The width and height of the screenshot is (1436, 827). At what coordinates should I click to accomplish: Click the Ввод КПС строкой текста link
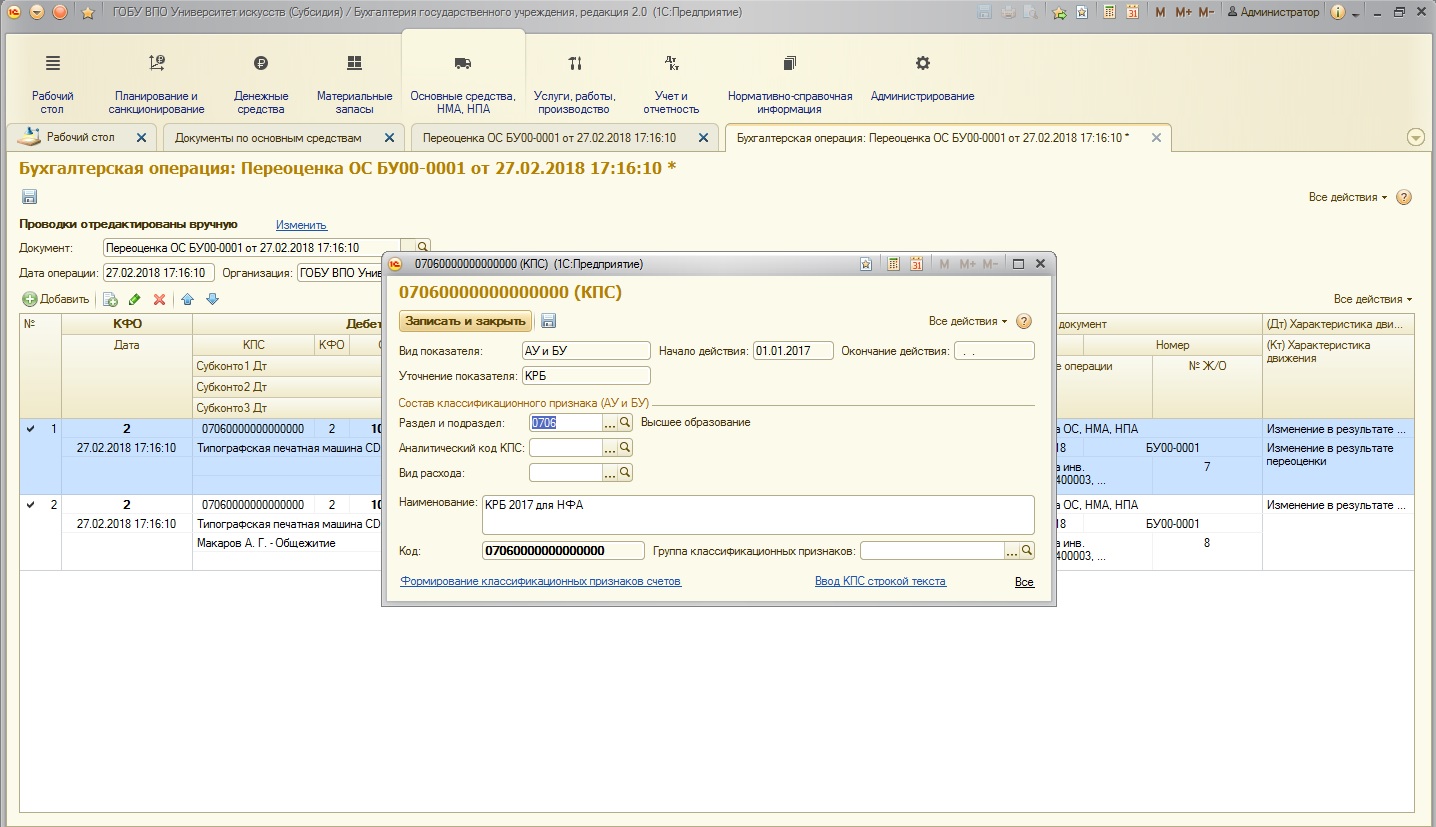880,581
